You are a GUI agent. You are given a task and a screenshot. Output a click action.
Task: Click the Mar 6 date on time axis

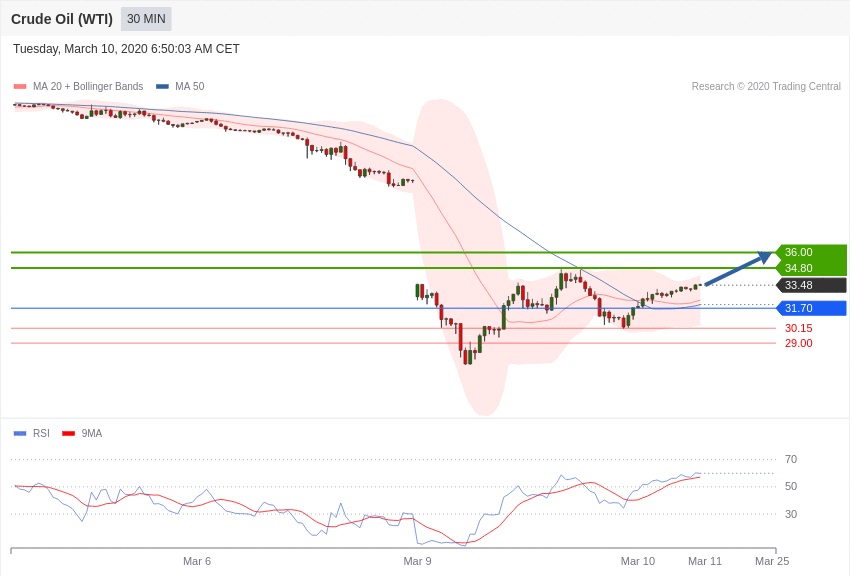point(197,561)
